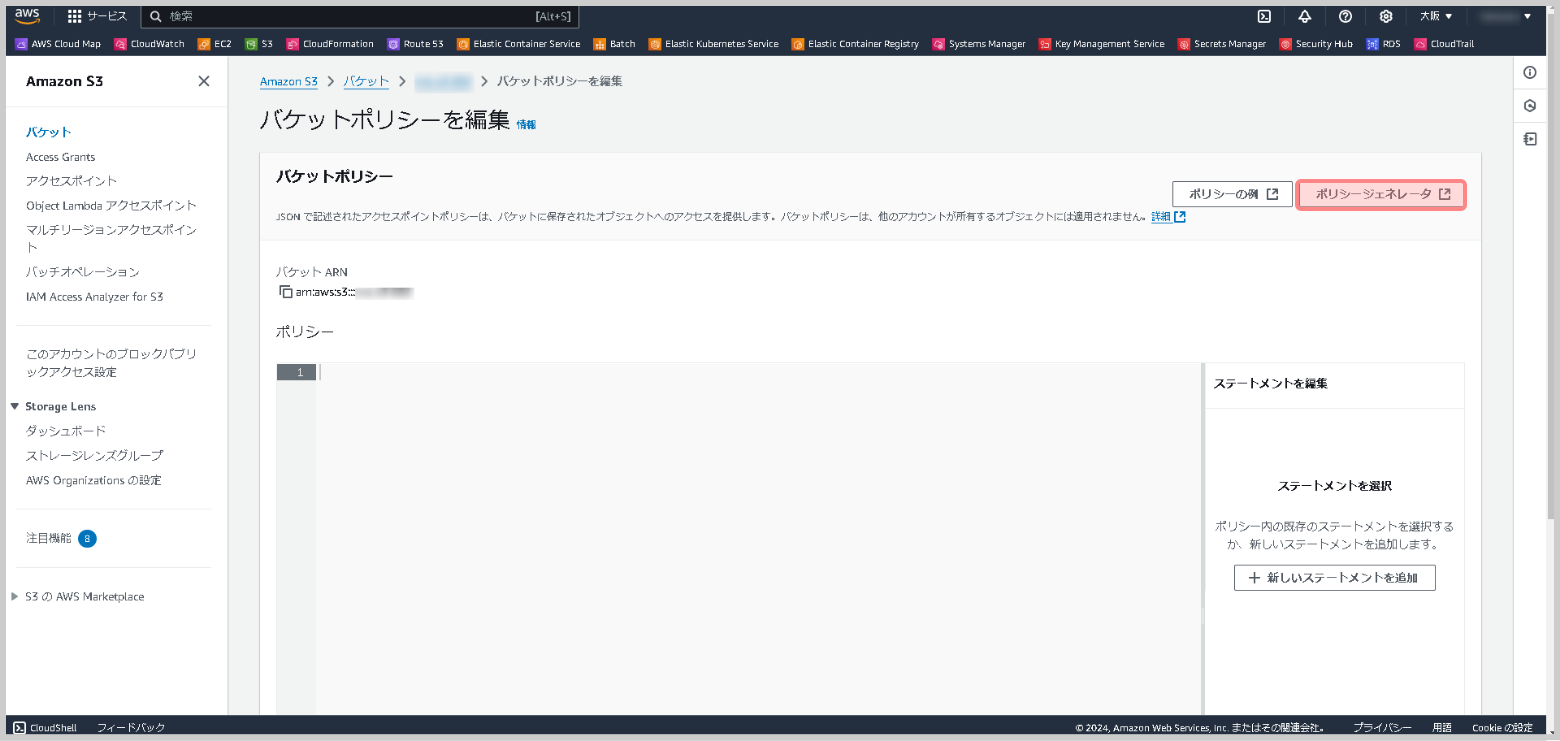1560x741 pixels.
Task: Click Amazon S3 breadcrumb link
Action: [x=289, y=81]
